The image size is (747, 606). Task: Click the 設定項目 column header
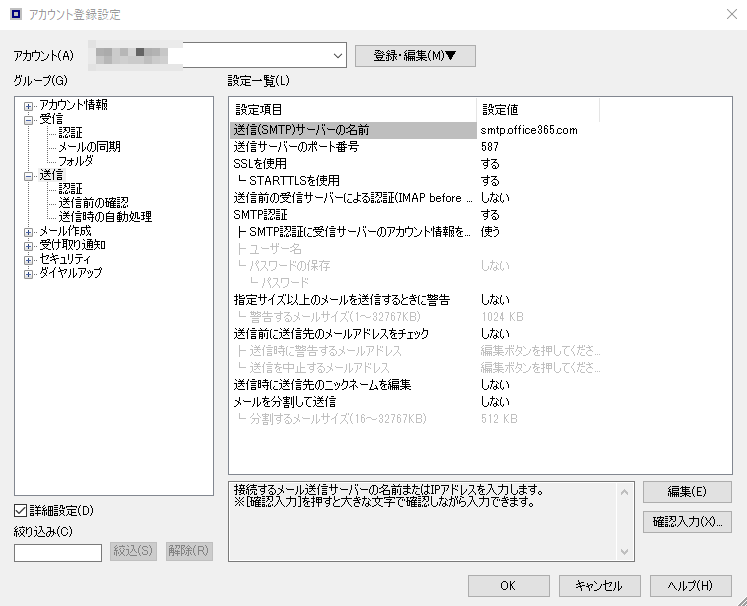[x=353, y=110]
